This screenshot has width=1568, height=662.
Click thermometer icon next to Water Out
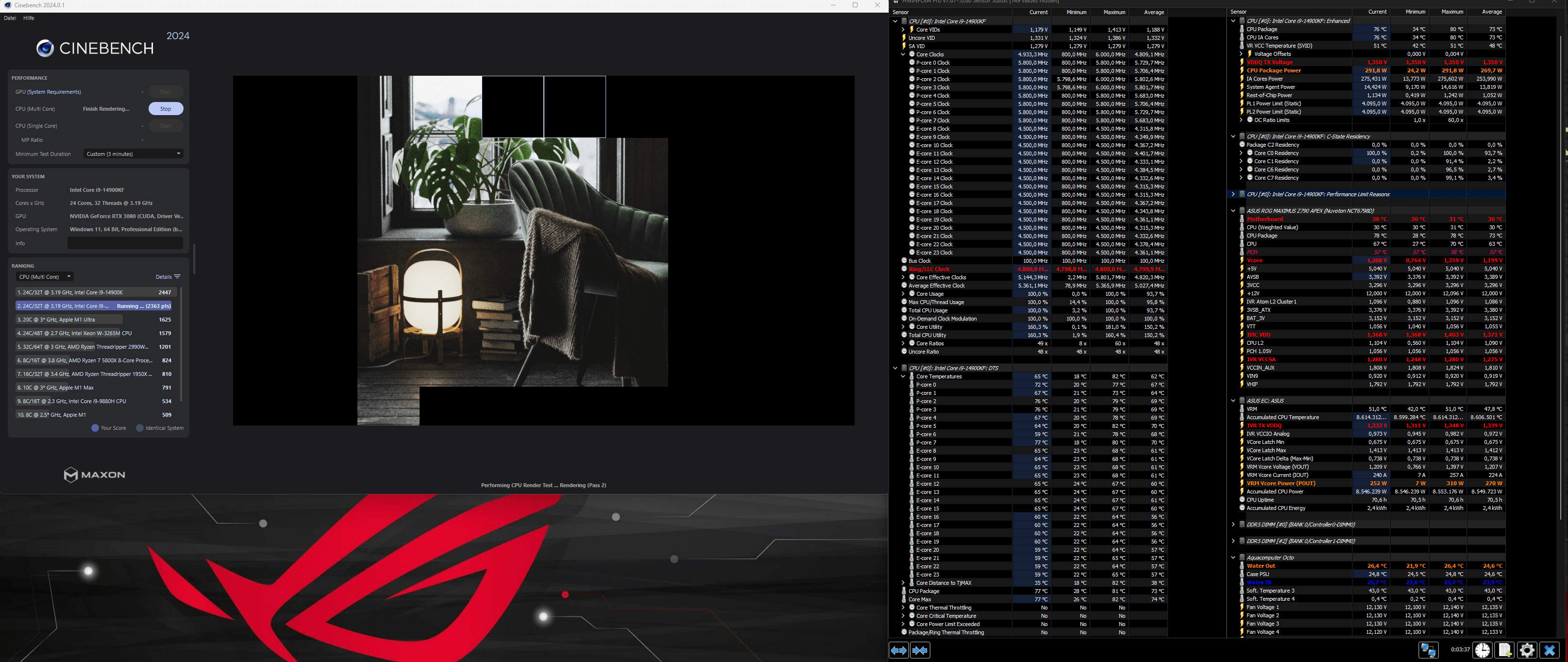click(x=1242, y=566)
